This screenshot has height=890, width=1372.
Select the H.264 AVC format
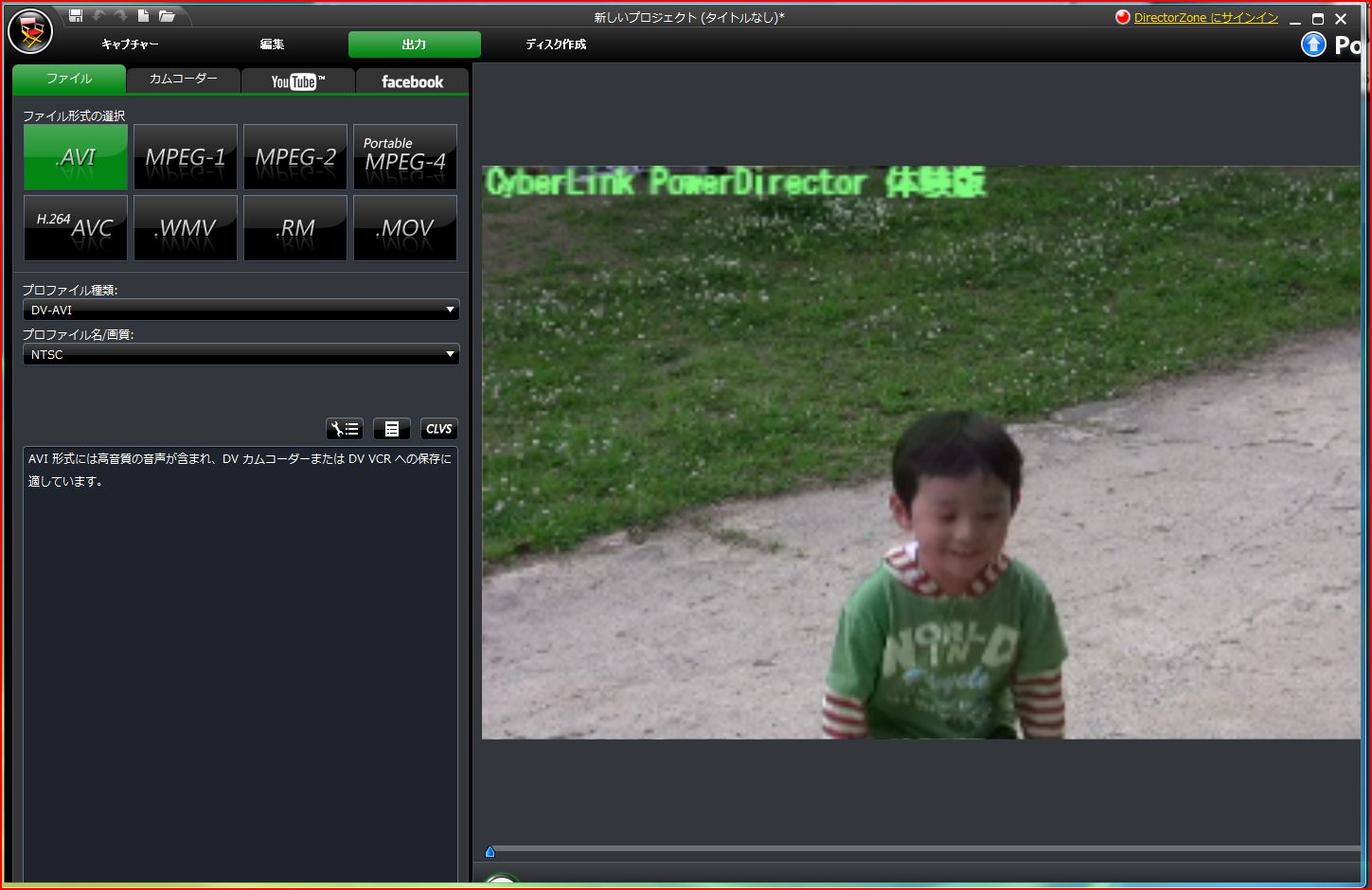pyautogui.click(x=76, y=227)
